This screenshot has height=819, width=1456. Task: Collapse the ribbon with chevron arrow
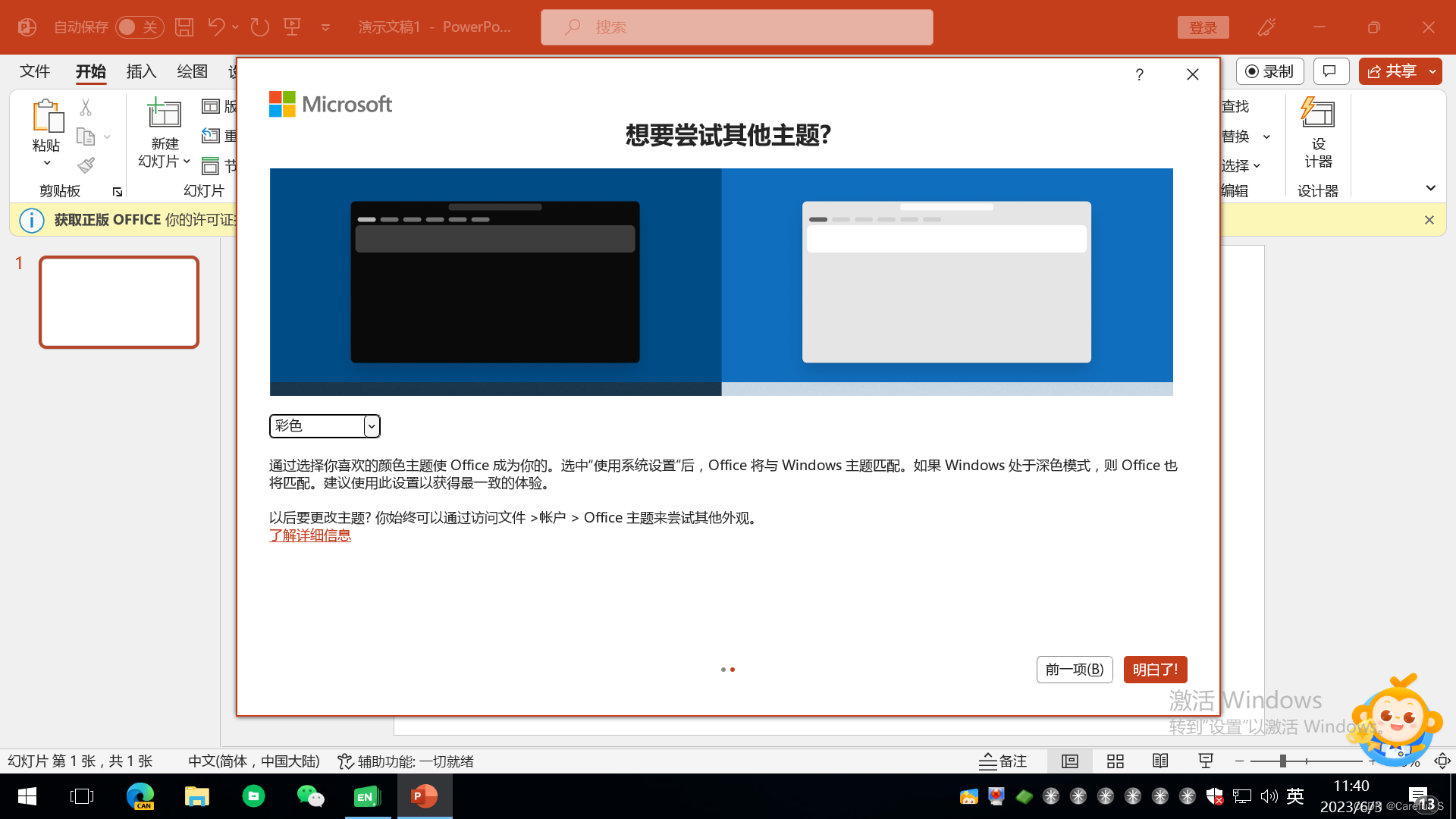click(x=1430, y=188)
